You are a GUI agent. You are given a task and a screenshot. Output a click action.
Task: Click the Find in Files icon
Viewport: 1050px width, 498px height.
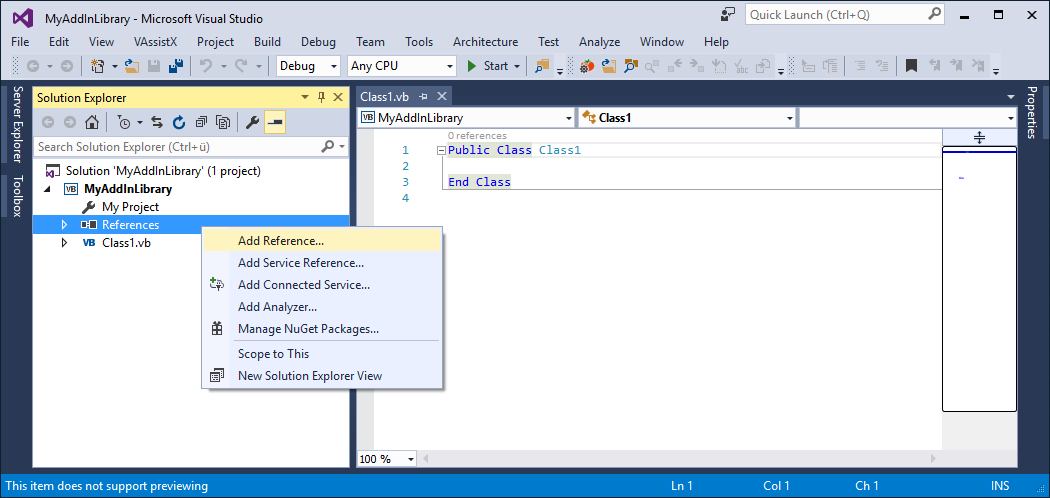click(540, 66)
